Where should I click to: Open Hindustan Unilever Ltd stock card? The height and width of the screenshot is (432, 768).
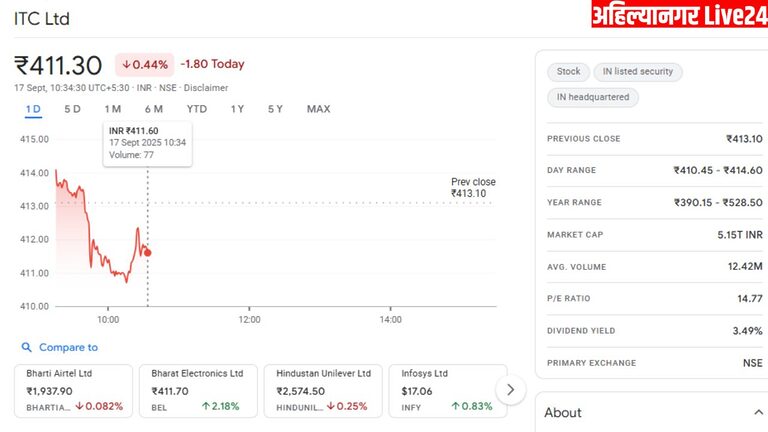pos(323,390)
